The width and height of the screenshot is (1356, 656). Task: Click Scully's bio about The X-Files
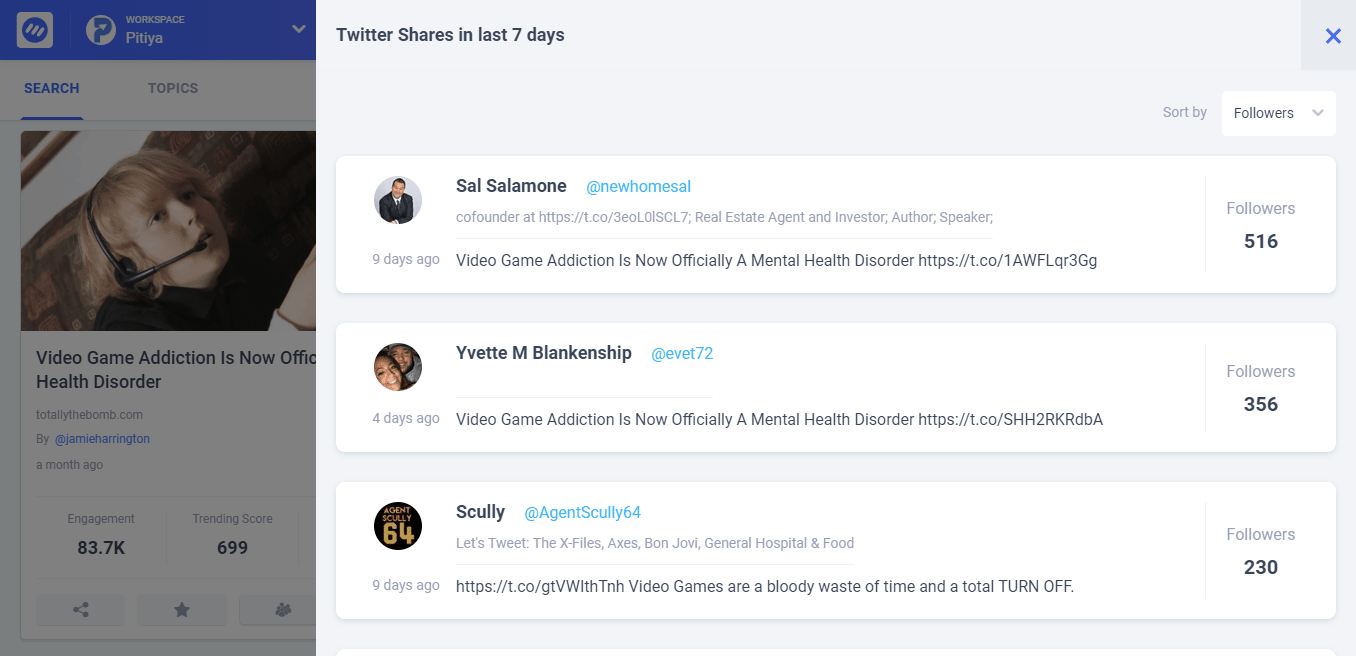pyautogui.click(x=655, y=543)
